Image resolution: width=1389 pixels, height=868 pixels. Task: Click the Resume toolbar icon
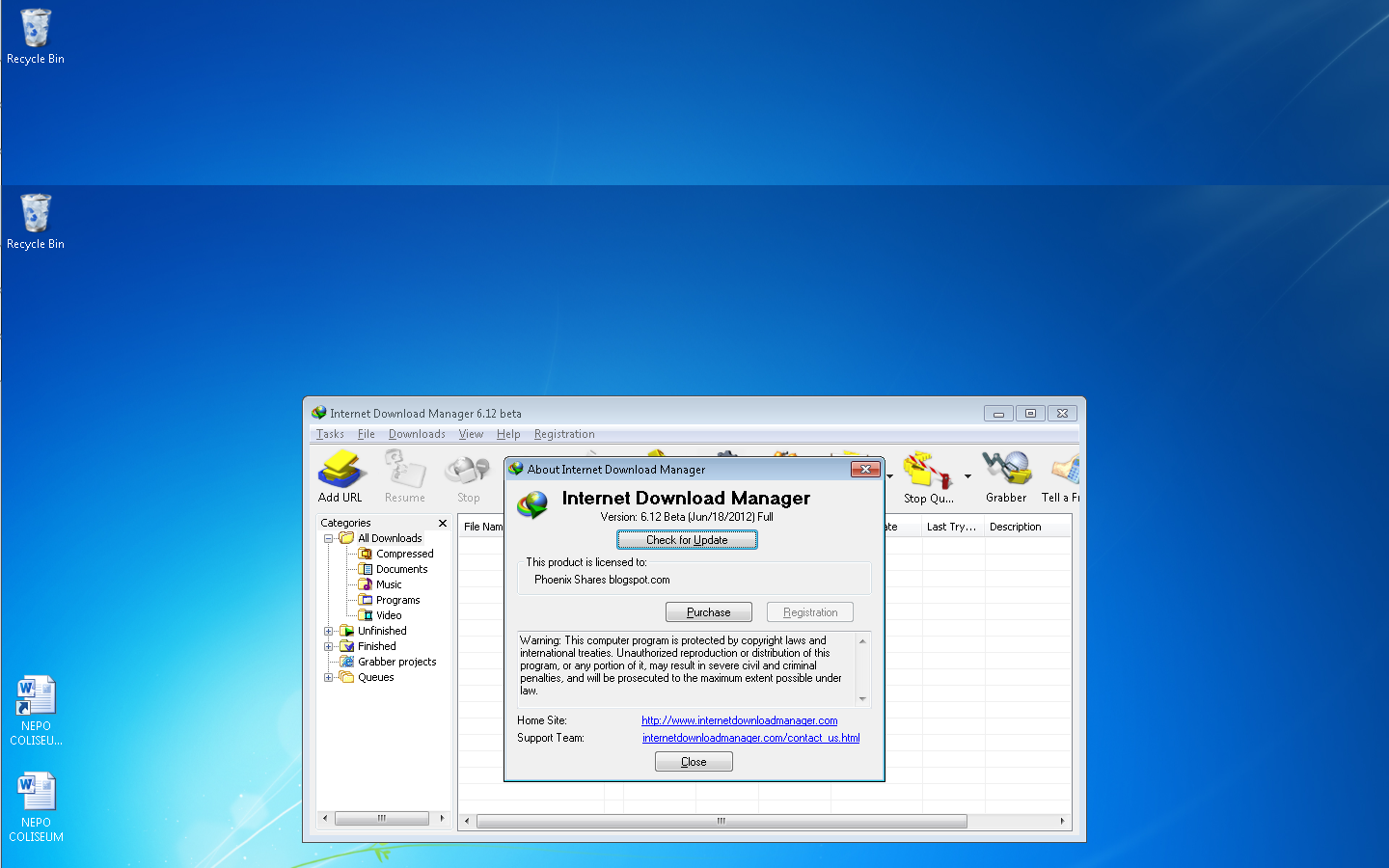pyautogui.click(x=405, y=470)
